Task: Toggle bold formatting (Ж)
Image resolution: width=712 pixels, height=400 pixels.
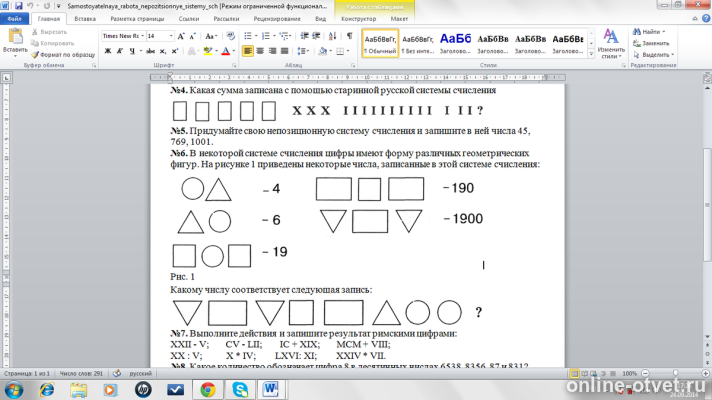Action: click(x=108, y=51)
